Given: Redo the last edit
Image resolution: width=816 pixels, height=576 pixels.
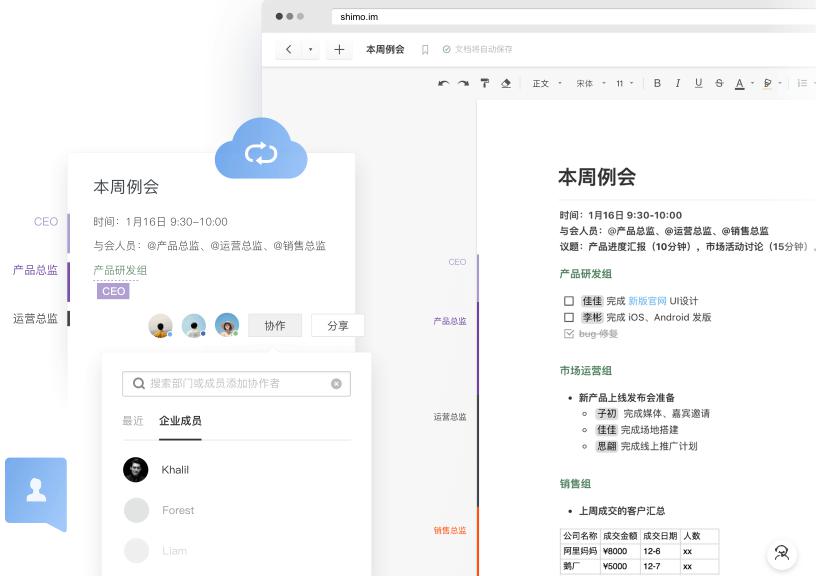Looking at the screenshot, I should 464,83.
